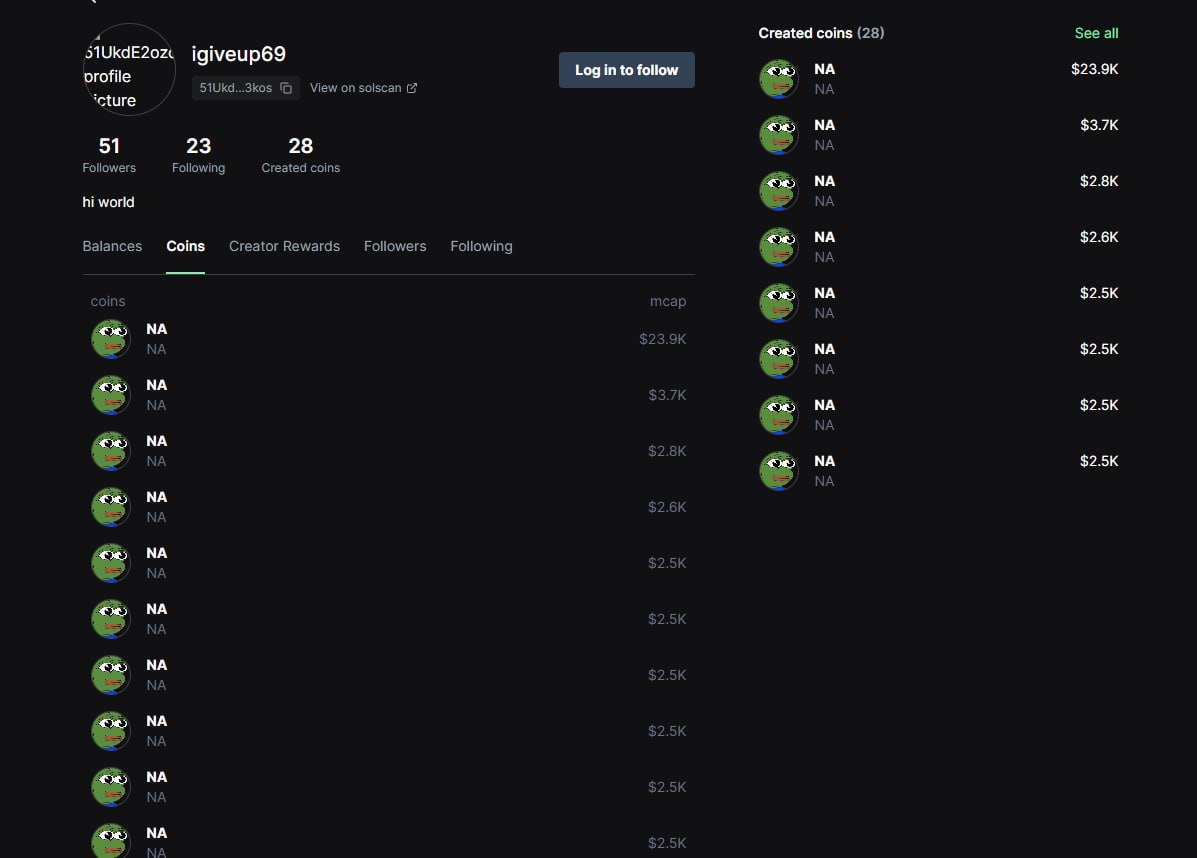Click the igiveup69 username
1197x858 pixels.
[238, 54]
